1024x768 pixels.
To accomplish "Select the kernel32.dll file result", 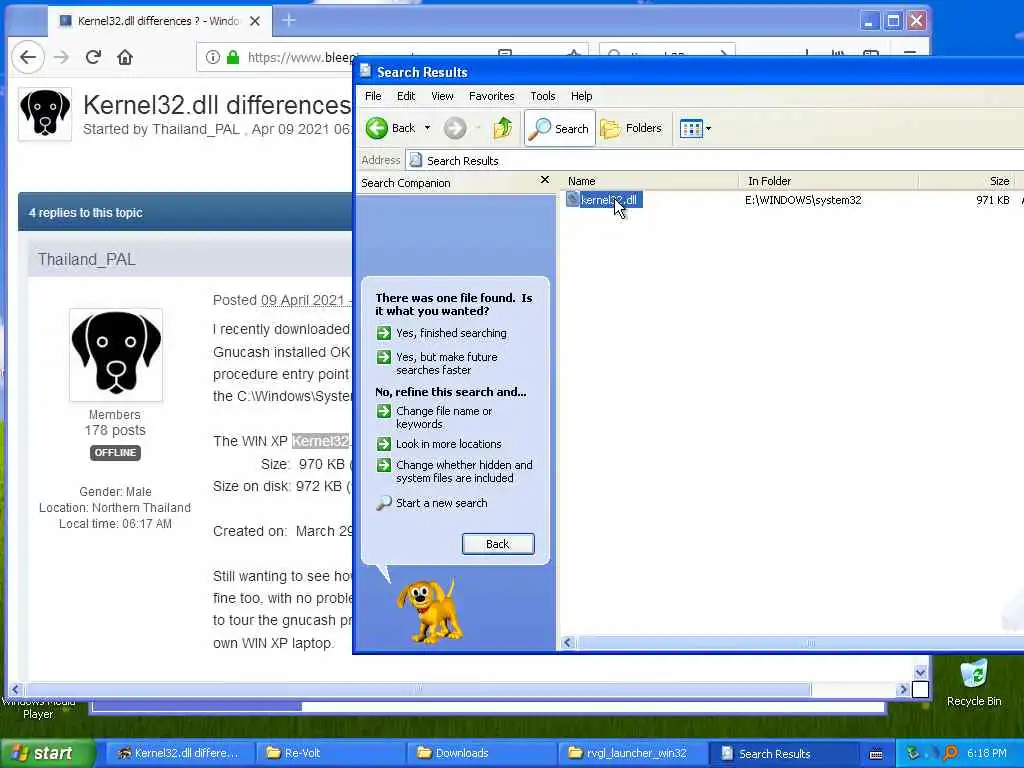I will tap(604, 200).
